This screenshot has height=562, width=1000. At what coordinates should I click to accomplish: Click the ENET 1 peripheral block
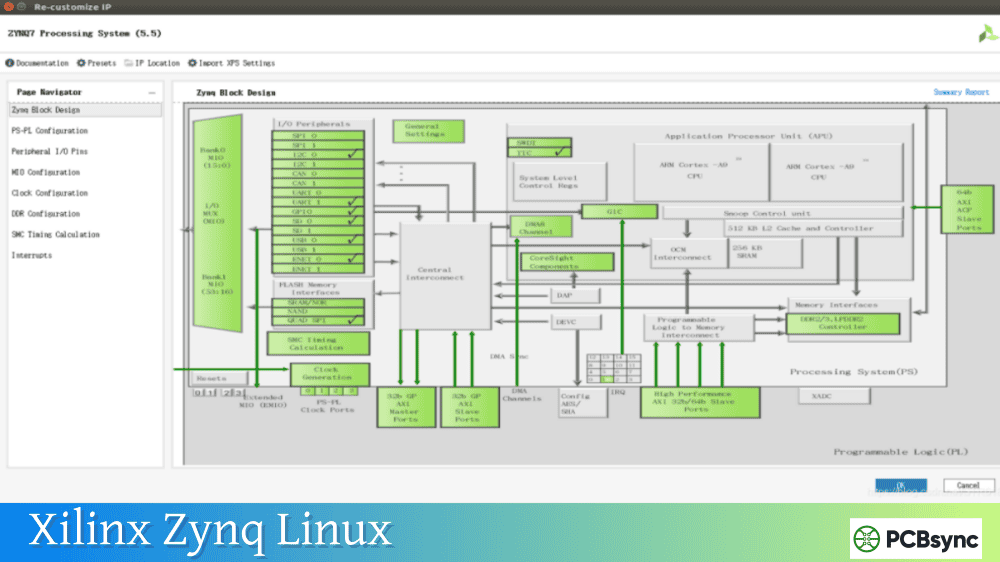pyautogui.click(x=318, y=269)
